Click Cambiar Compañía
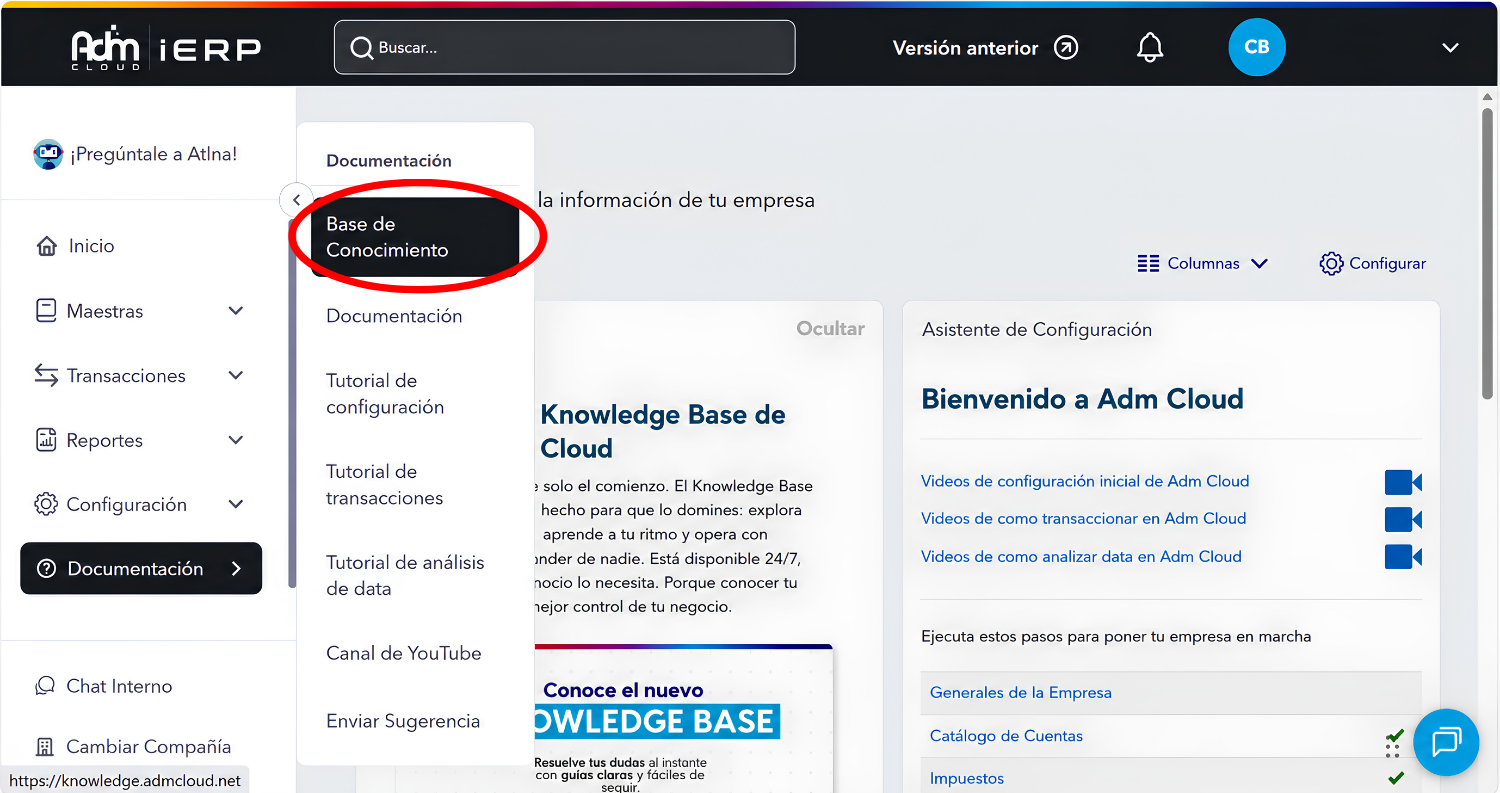1500x793 pixels. pyautogui.click(x=148, y=747)
